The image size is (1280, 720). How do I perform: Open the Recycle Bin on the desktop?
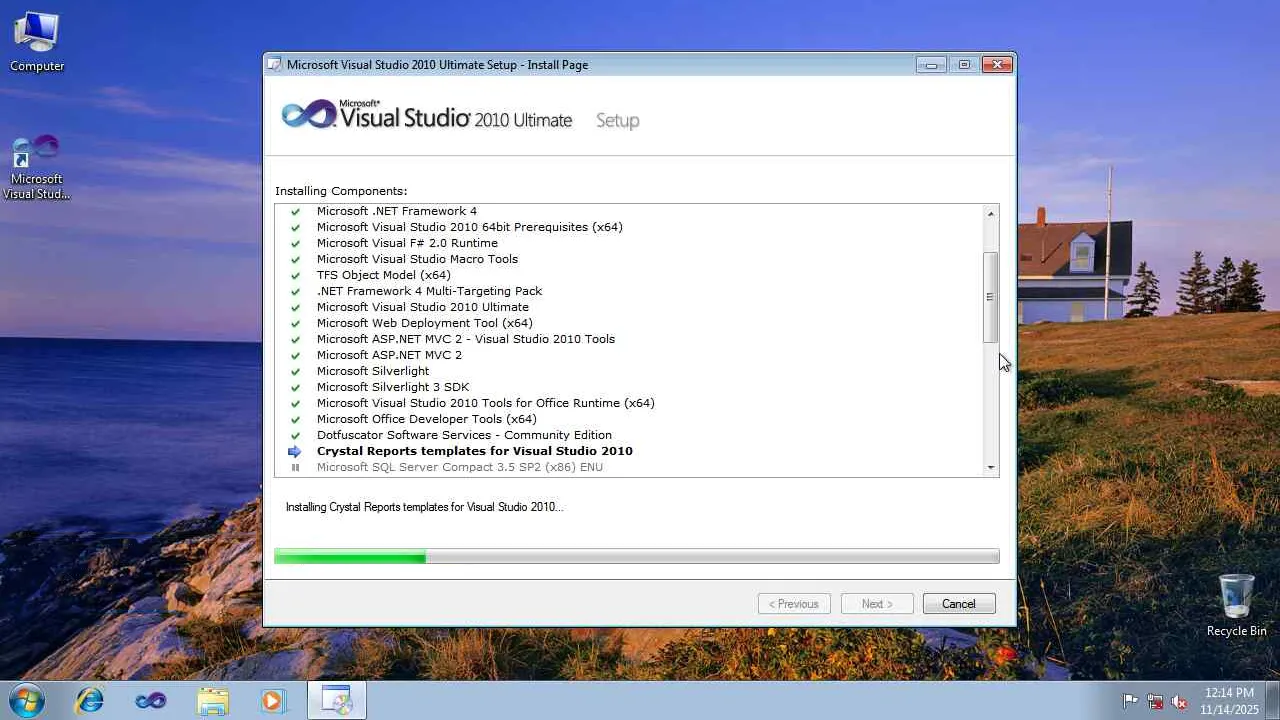click(1236, 605)
